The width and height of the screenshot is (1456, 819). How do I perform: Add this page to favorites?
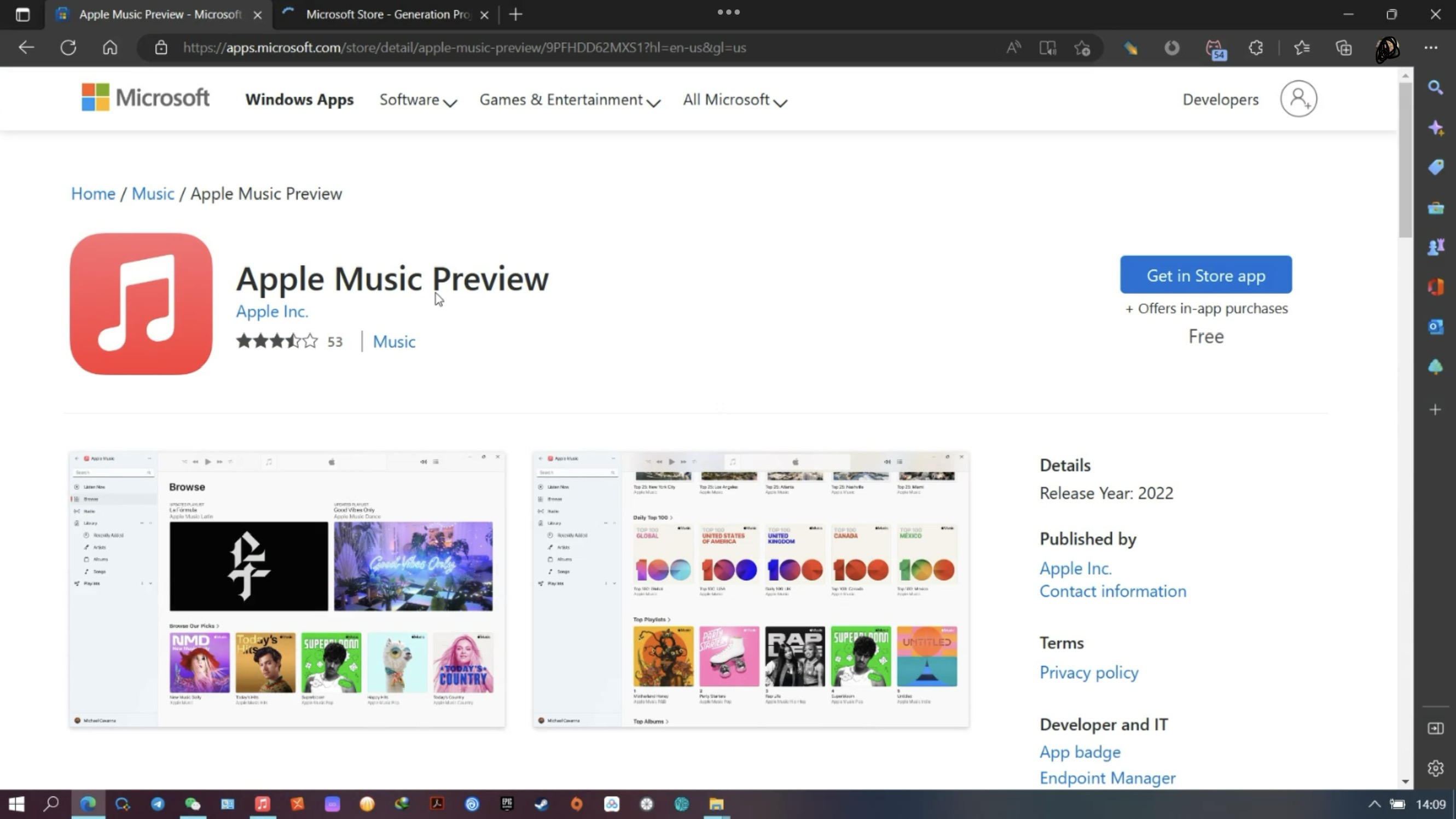coord(1082,48)
